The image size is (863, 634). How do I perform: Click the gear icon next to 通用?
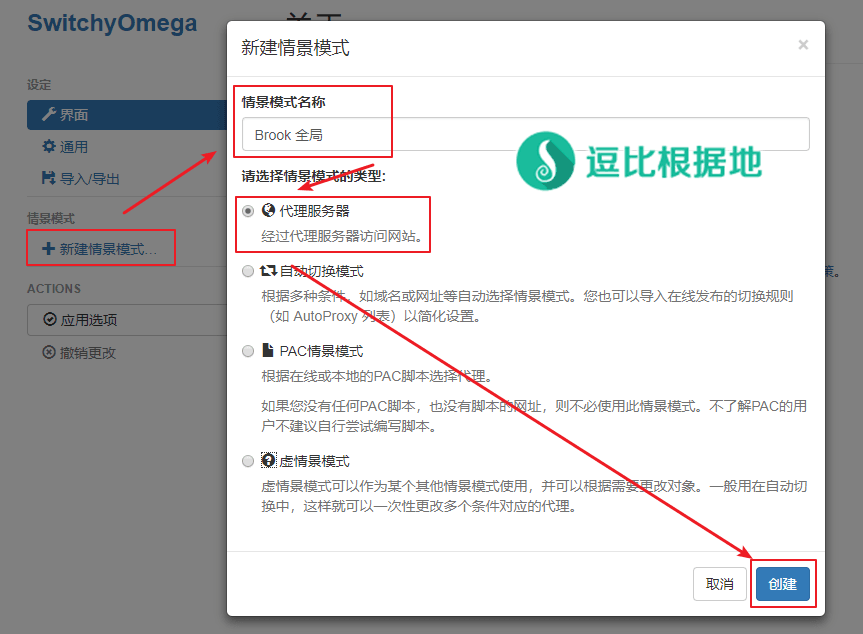[48, 147]
